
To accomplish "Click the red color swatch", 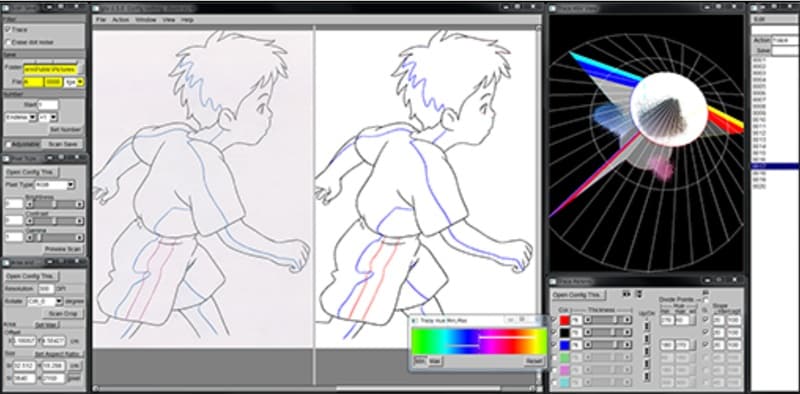I will click(x=565, y=320).
